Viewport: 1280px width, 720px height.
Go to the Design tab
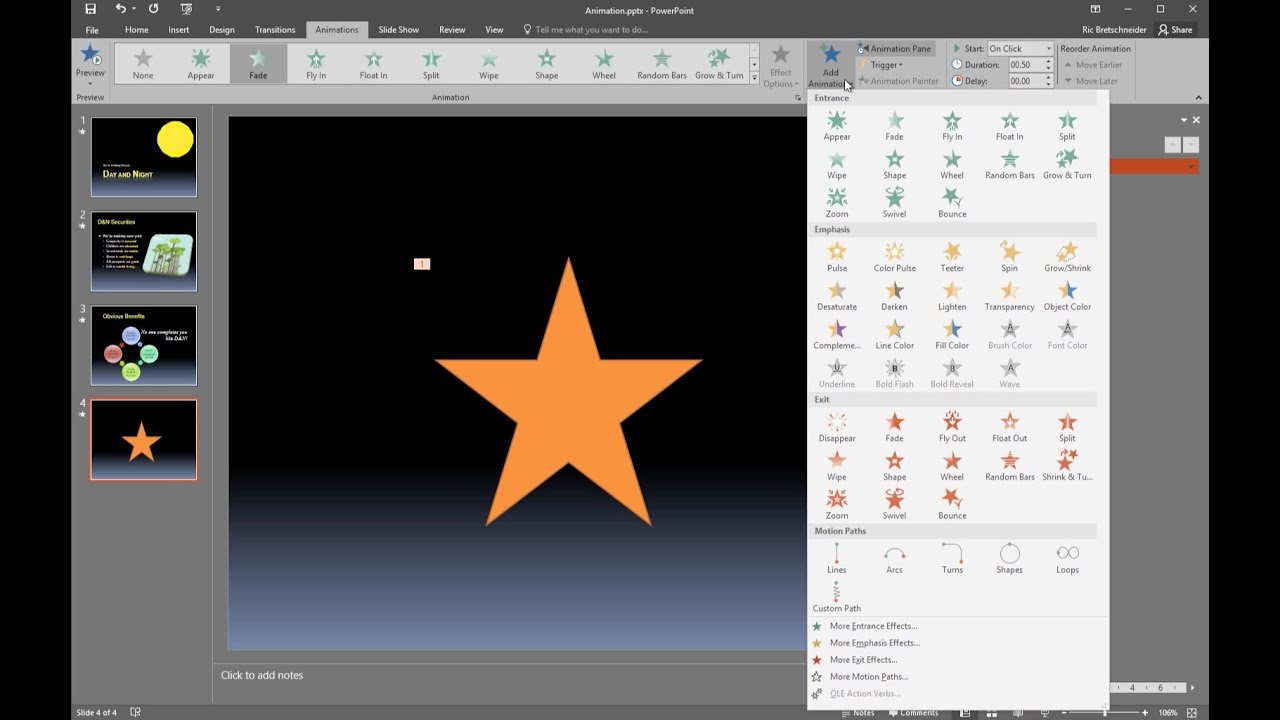222,30
